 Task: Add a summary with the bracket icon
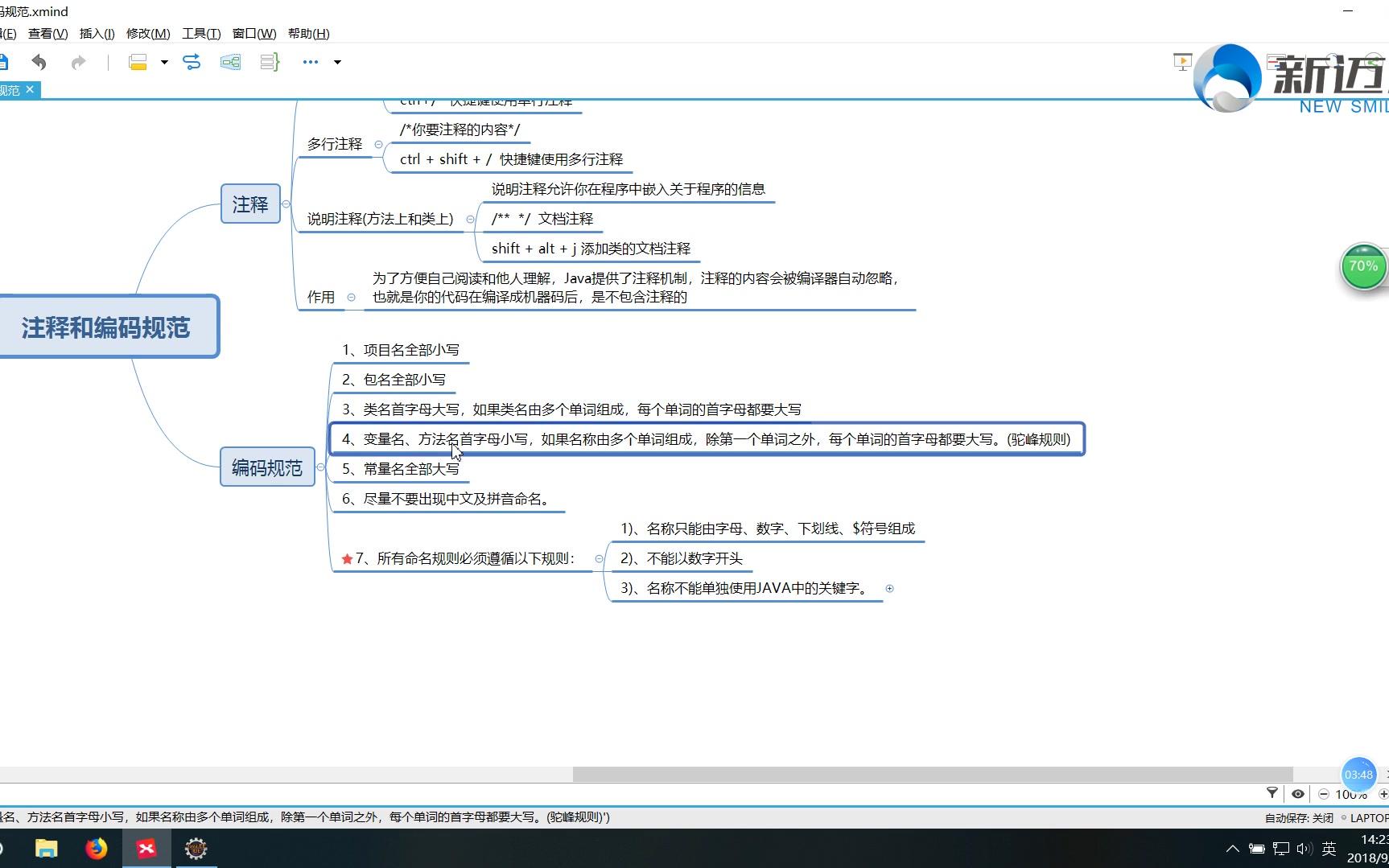(270, 62)
